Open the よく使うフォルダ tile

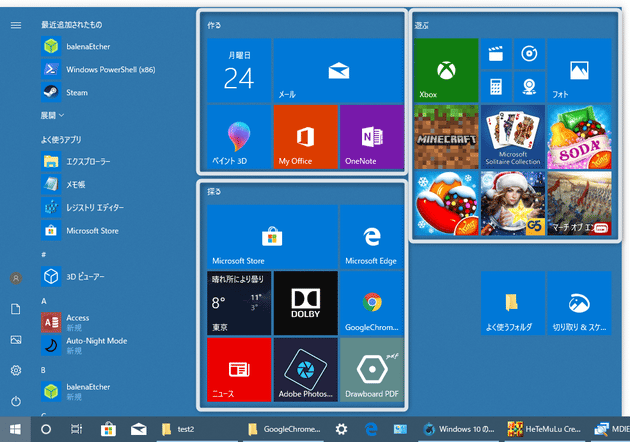[513, 303]
